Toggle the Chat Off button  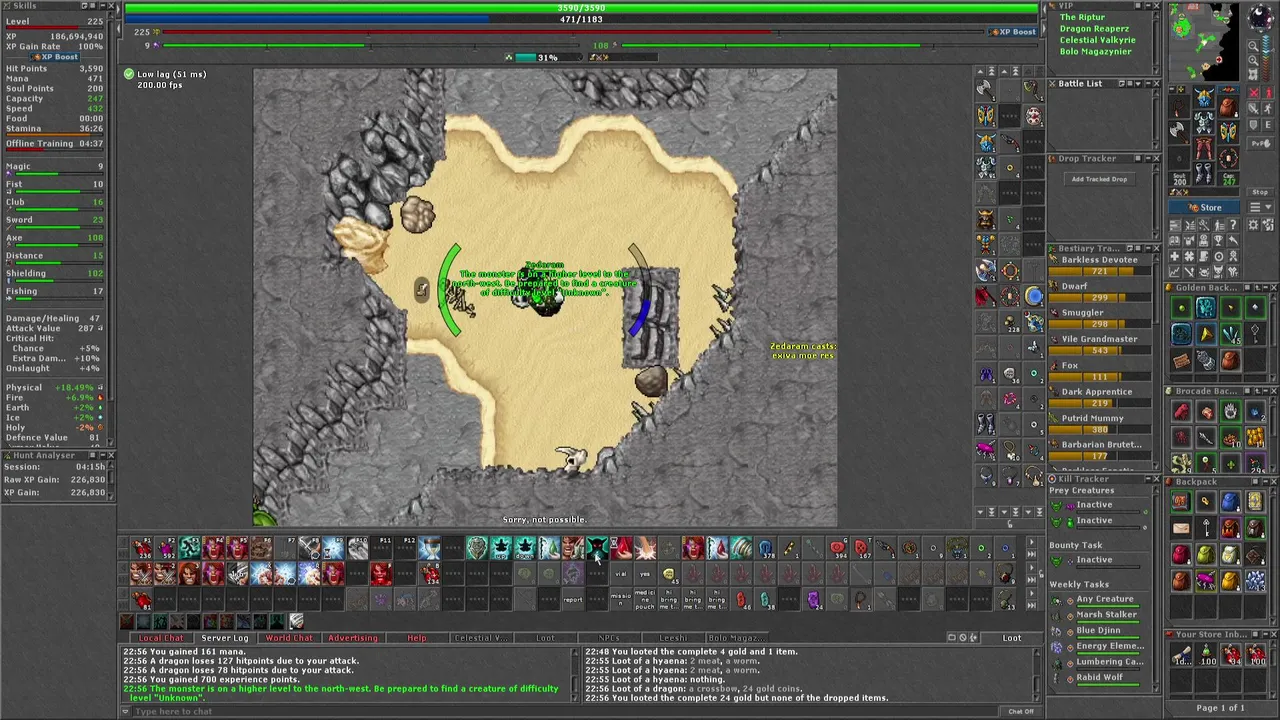pyautogui.click(x=1021, y=711)
